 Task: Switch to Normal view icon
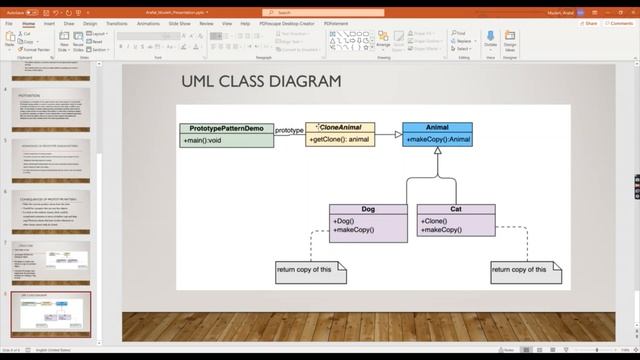(x=526, y=350)
